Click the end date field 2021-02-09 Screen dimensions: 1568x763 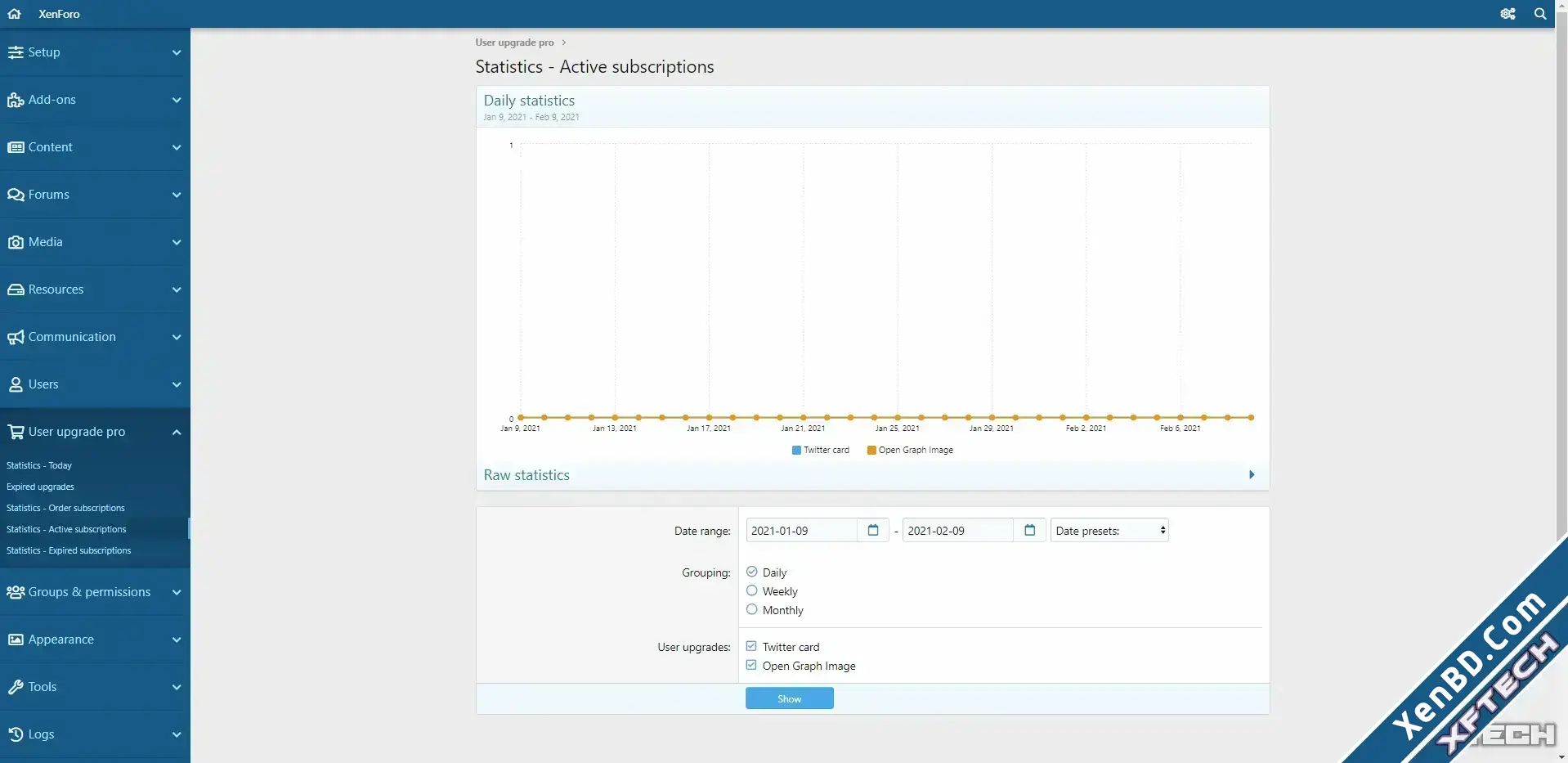pos(957,530)
